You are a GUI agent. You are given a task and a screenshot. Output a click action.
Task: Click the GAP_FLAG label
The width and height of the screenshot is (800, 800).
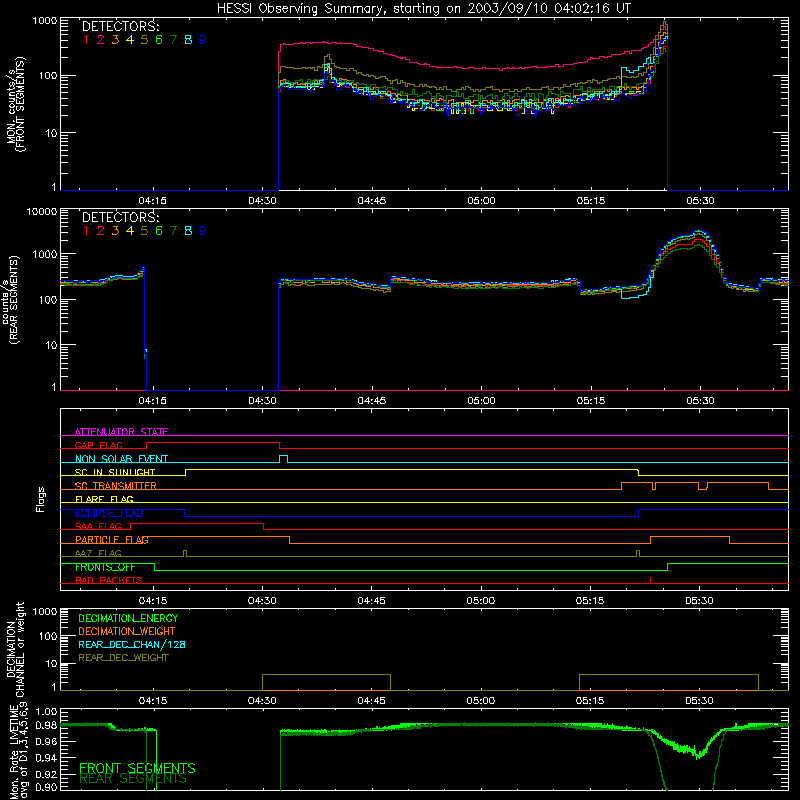98,445
